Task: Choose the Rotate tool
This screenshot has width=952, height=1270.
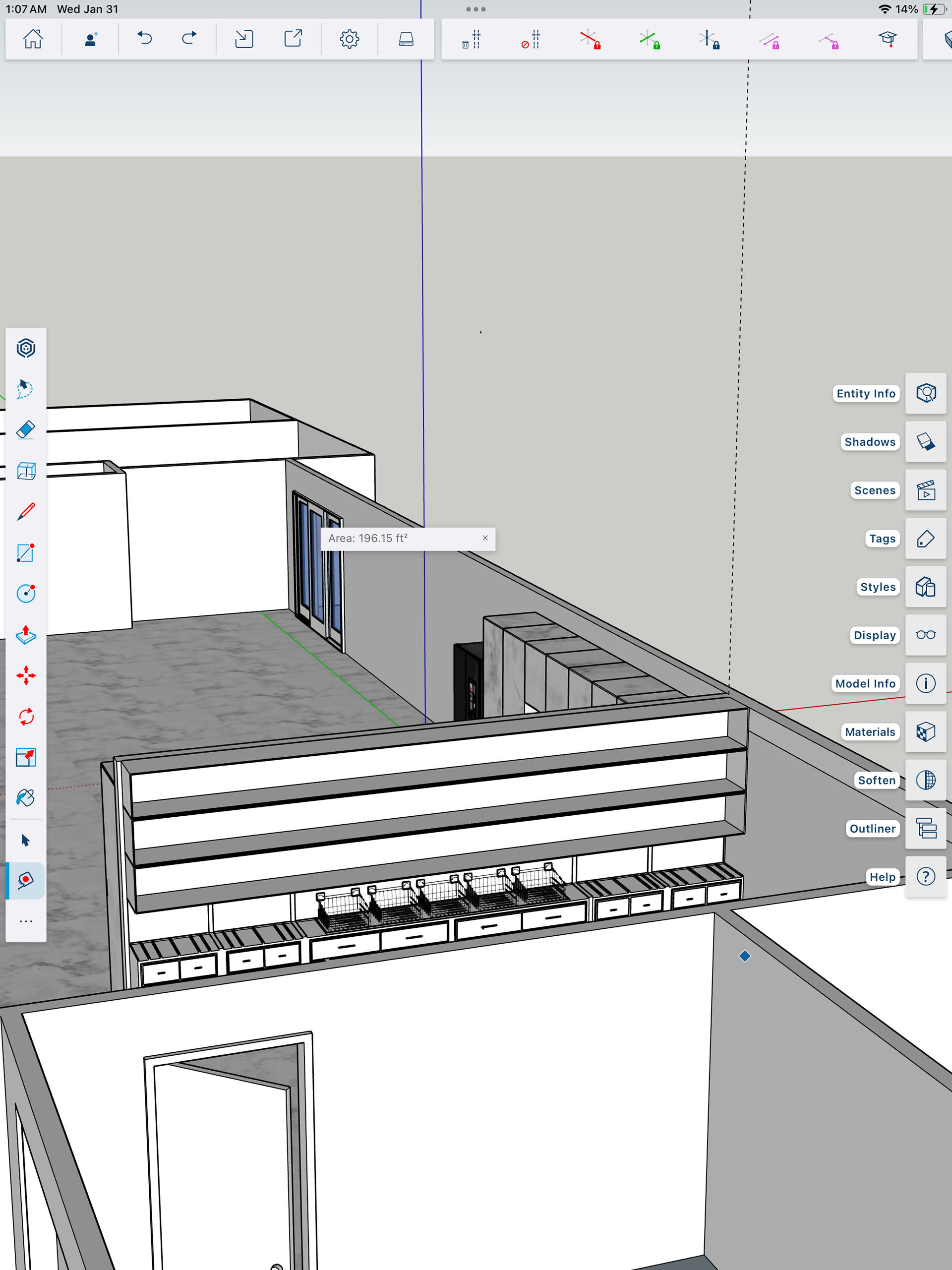Action: coord(26,717)
